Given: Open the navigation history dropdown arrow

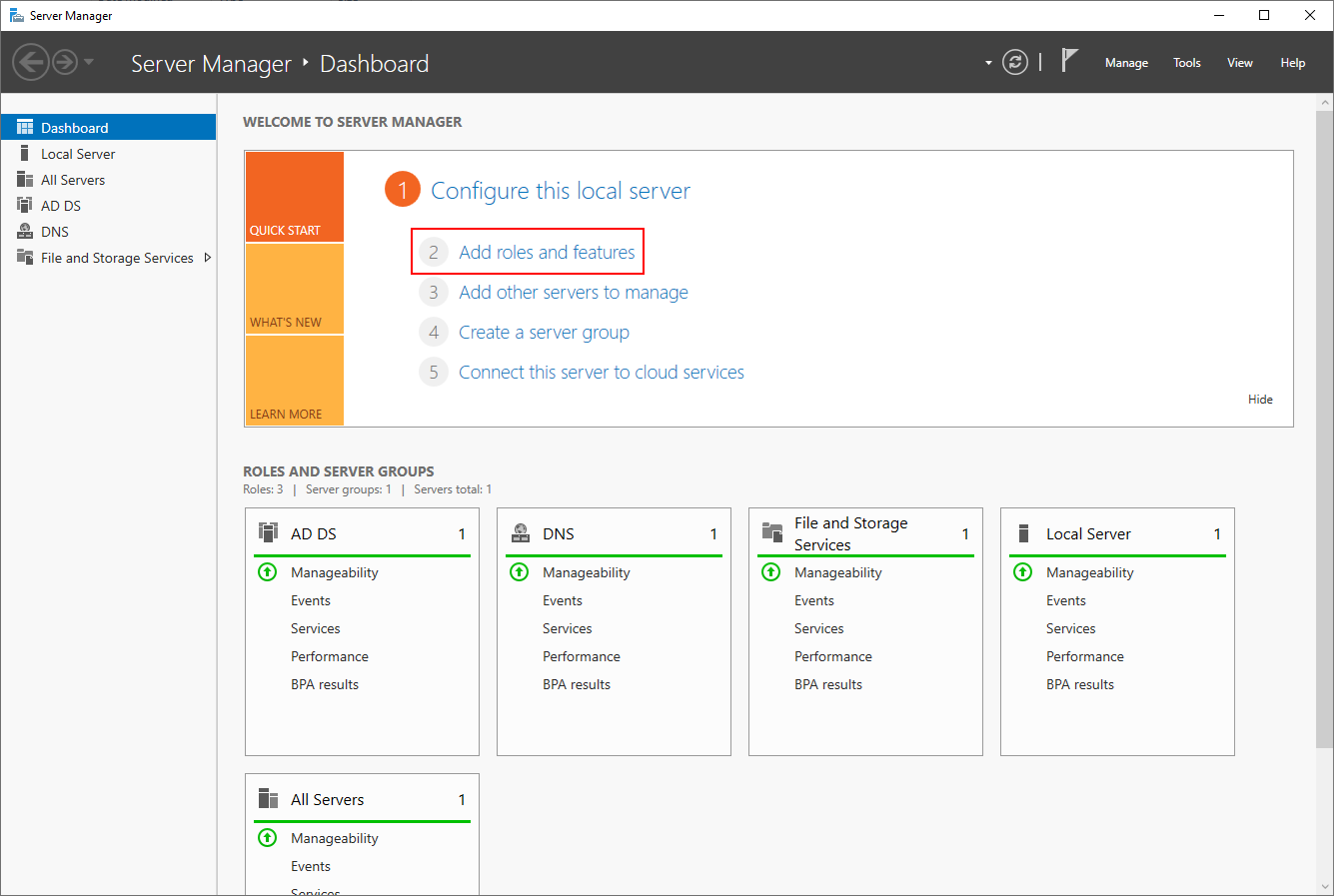Looking at the screenshot, I should [x=89, y=62].
